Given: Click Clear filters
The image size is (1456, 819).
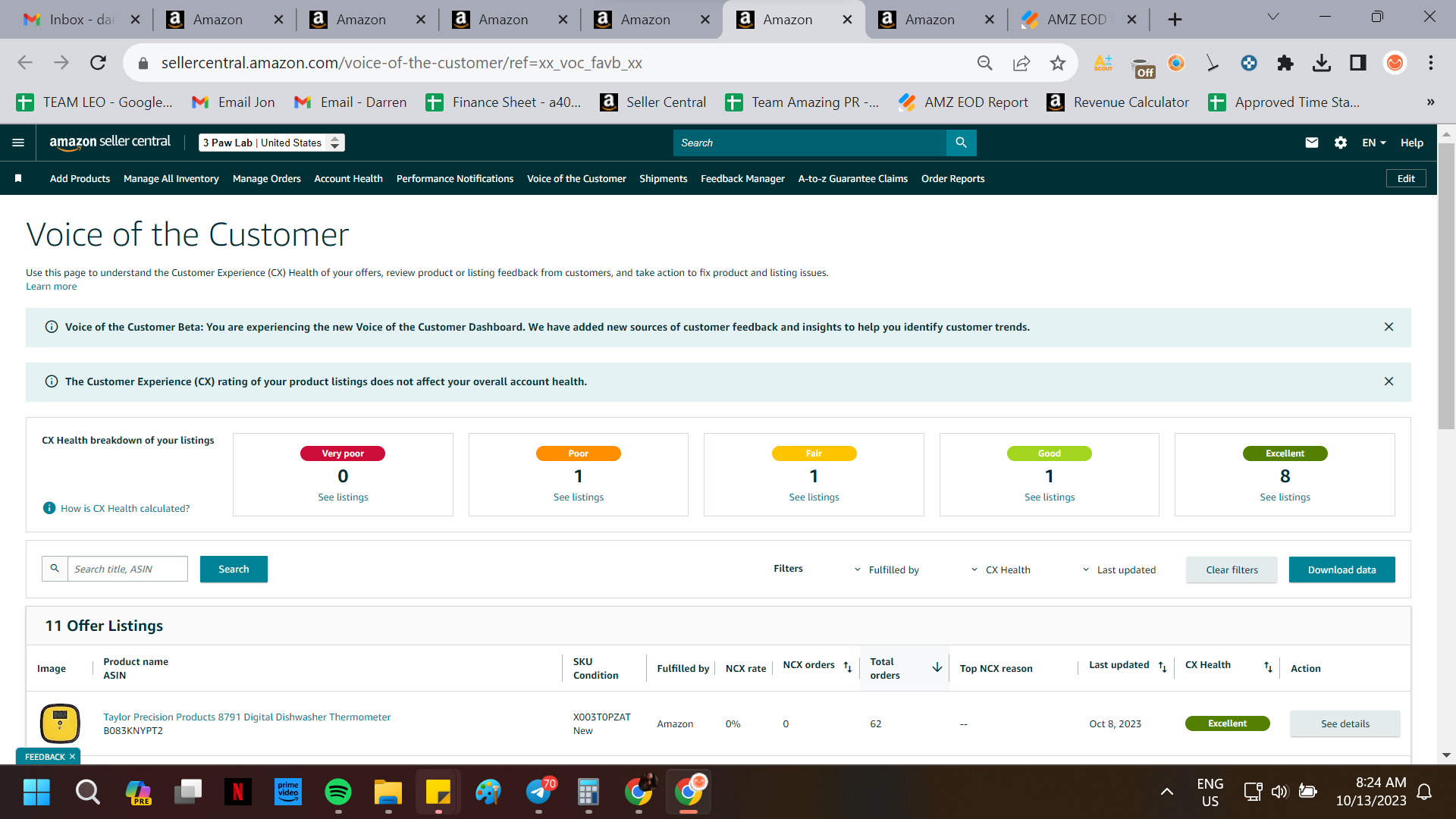Looking at the screenshot, I should 1232,570.
